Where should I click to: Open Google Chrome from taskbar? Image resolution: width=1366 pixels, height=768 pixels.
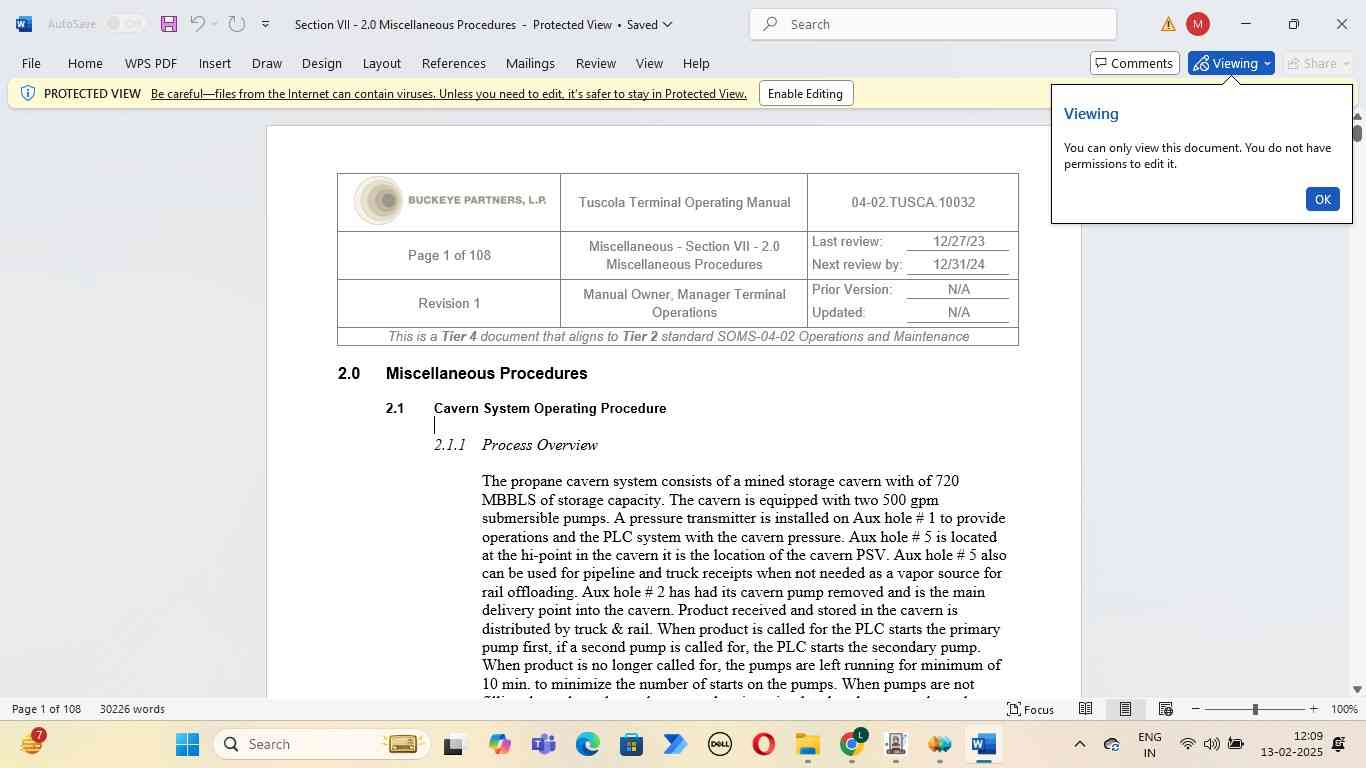[x=852, y=744]
